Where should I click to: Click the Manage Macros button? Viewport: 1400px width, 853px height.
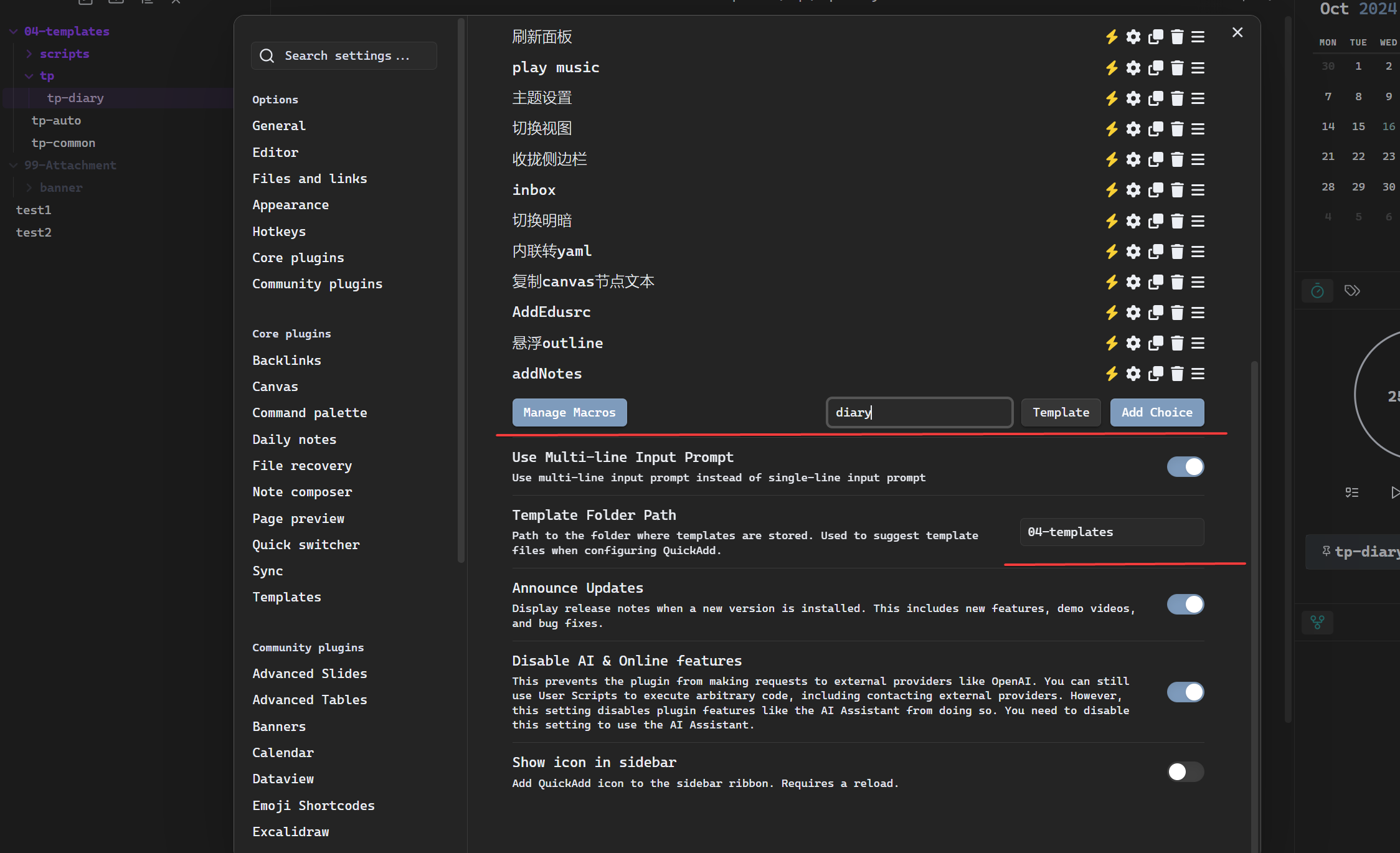pyautogui.click(x=569, y=412)
